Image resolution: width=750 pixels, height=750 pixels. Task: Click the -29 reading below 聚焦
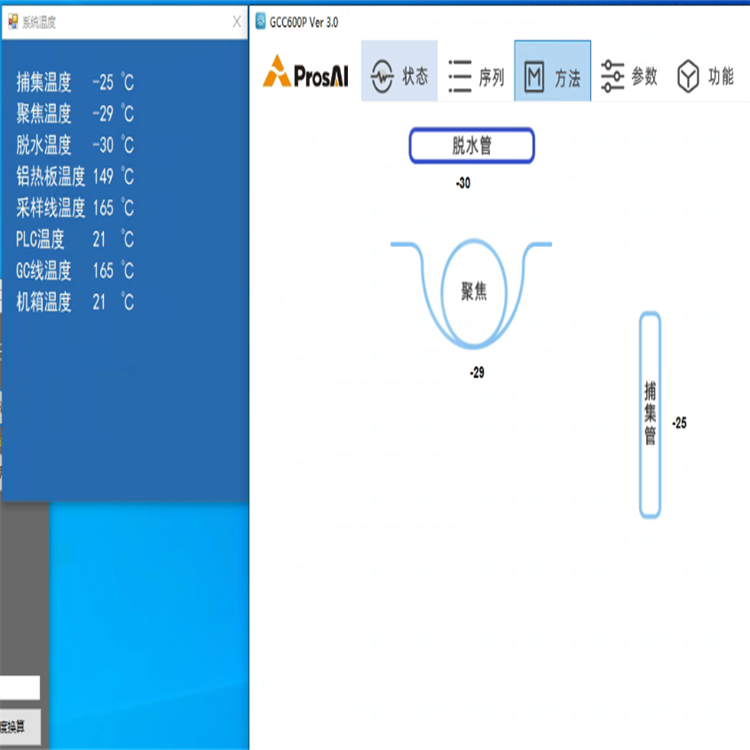point(477,373)
